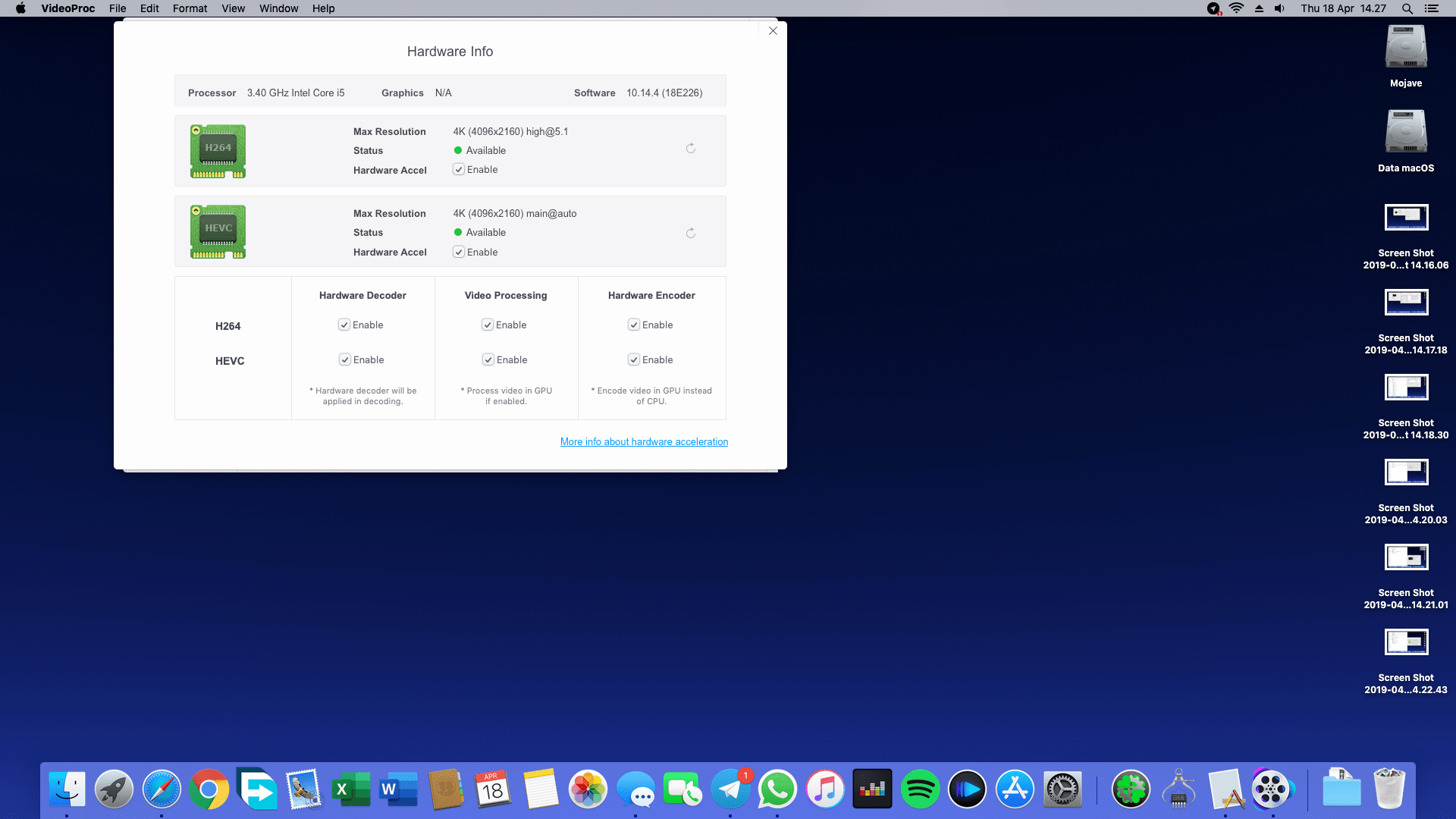Open the Format menu
The height and width of the screenshot is (819, 1456).
pyautogui.click(x=190, y=8)
